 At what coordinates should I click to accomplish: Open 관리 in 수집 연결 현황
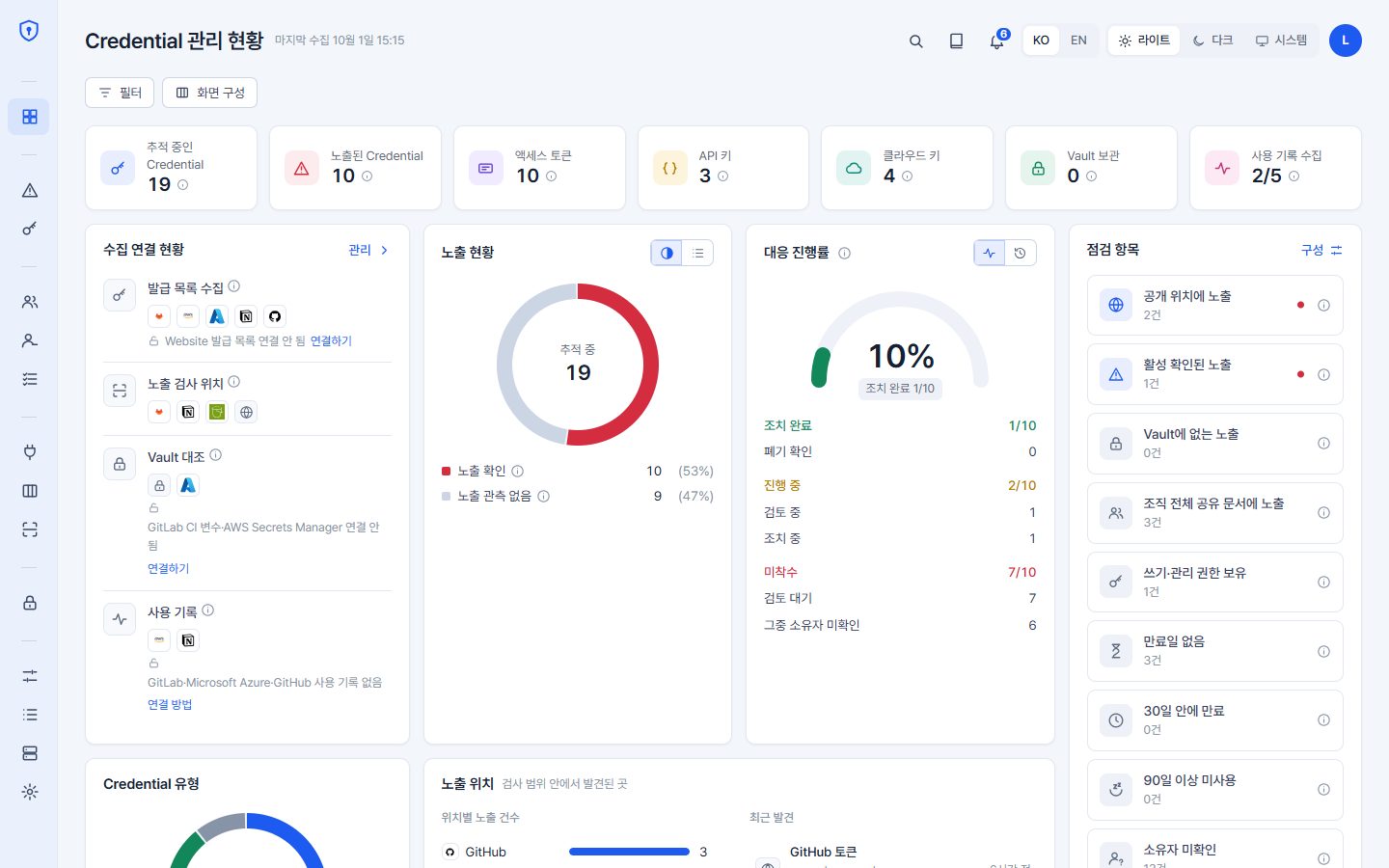pos(368,250)
